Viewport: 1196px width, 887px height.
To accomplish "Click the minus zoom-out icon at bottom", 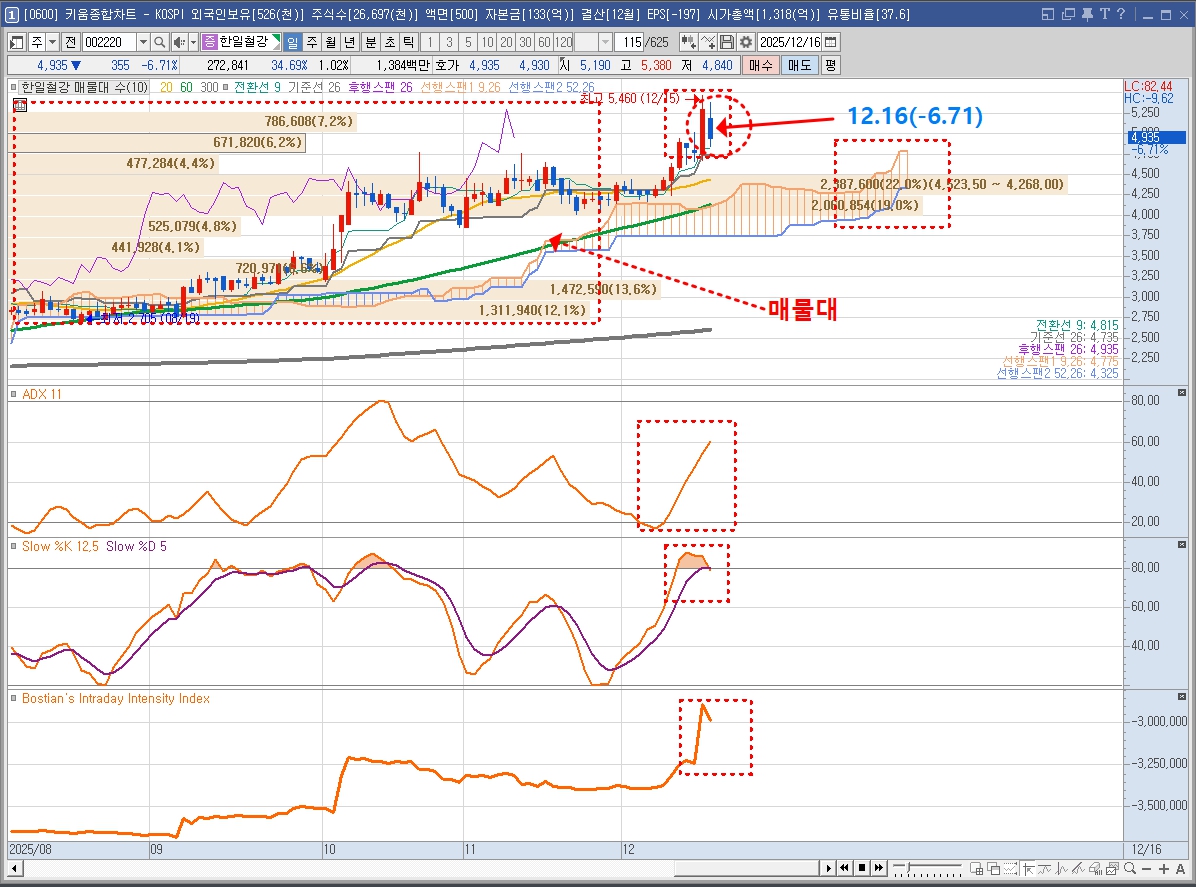I will 1146,869.
